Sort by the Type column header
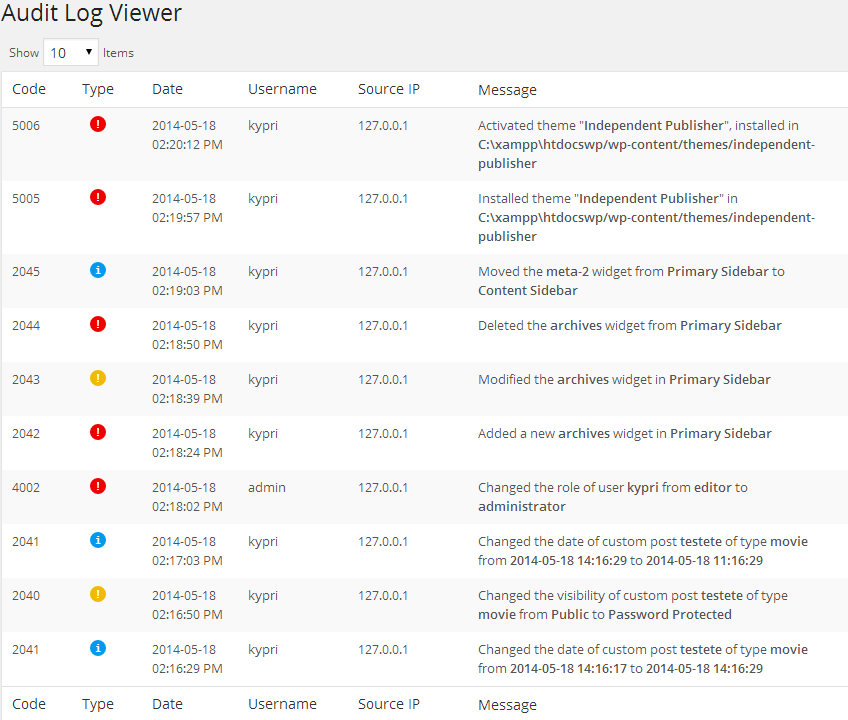Image resolution: width=848 pixels, height=720 pixels. coord(98,89)
